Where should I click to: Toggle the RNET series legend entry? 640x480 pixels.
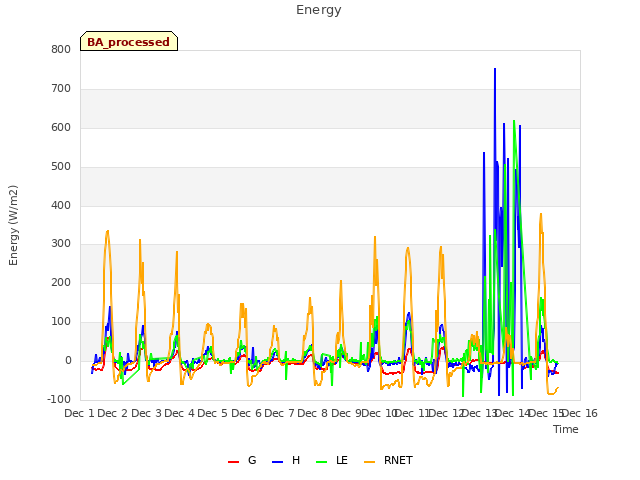tap(388, 461)
